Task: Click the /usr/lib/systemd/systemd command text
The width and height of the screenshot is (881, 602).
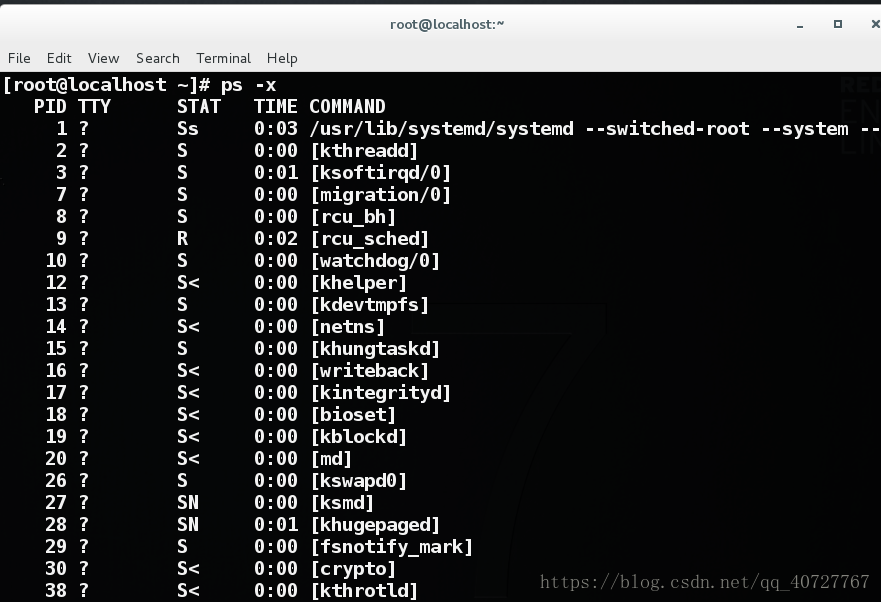Action: (x=442, y=129)
